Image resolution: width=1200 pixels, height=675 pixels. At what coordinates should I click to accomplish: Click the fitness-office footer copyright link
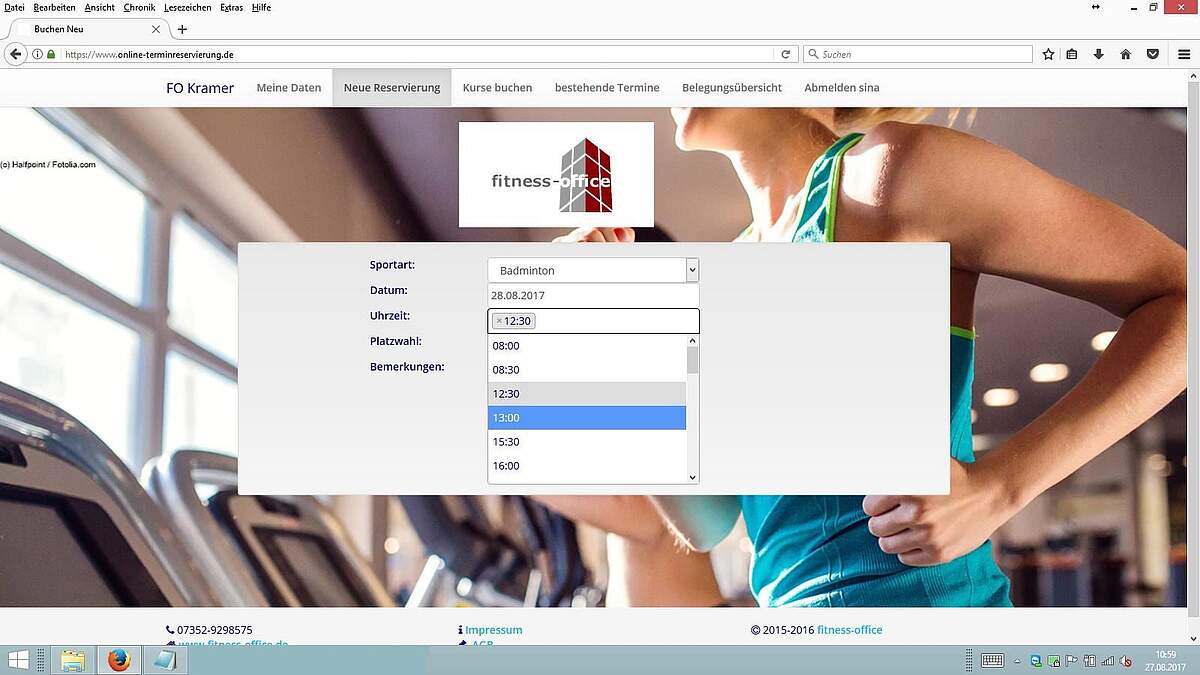click(850, 630)
